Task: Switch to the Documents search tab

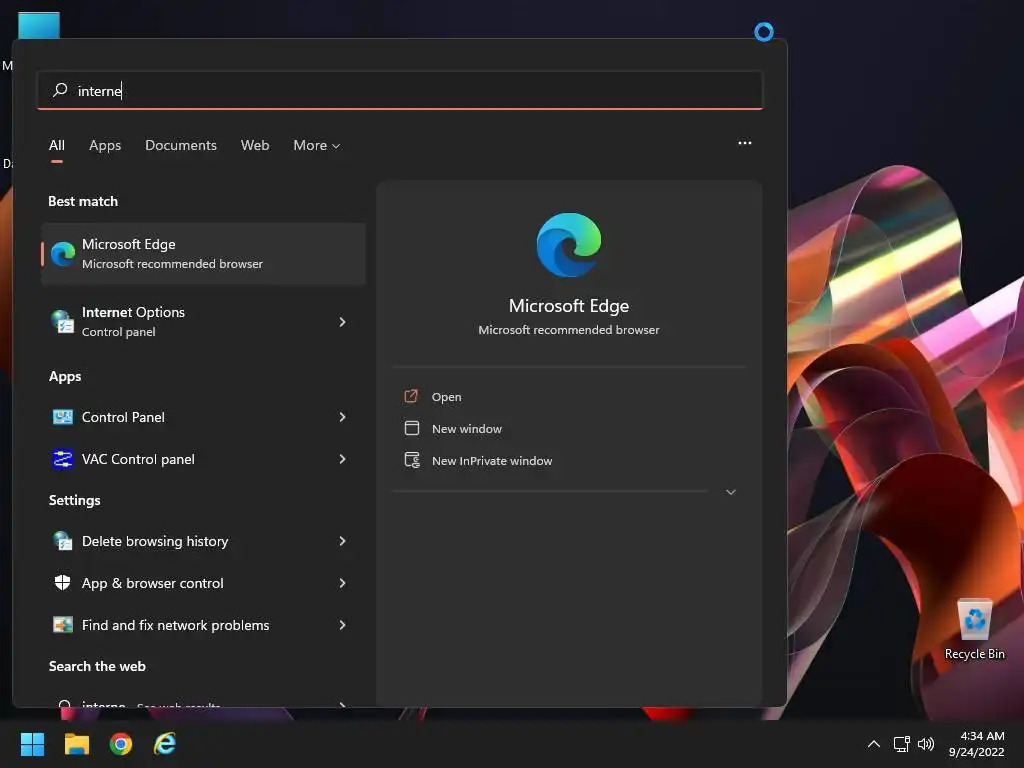Action: click(x=181, y=145)
